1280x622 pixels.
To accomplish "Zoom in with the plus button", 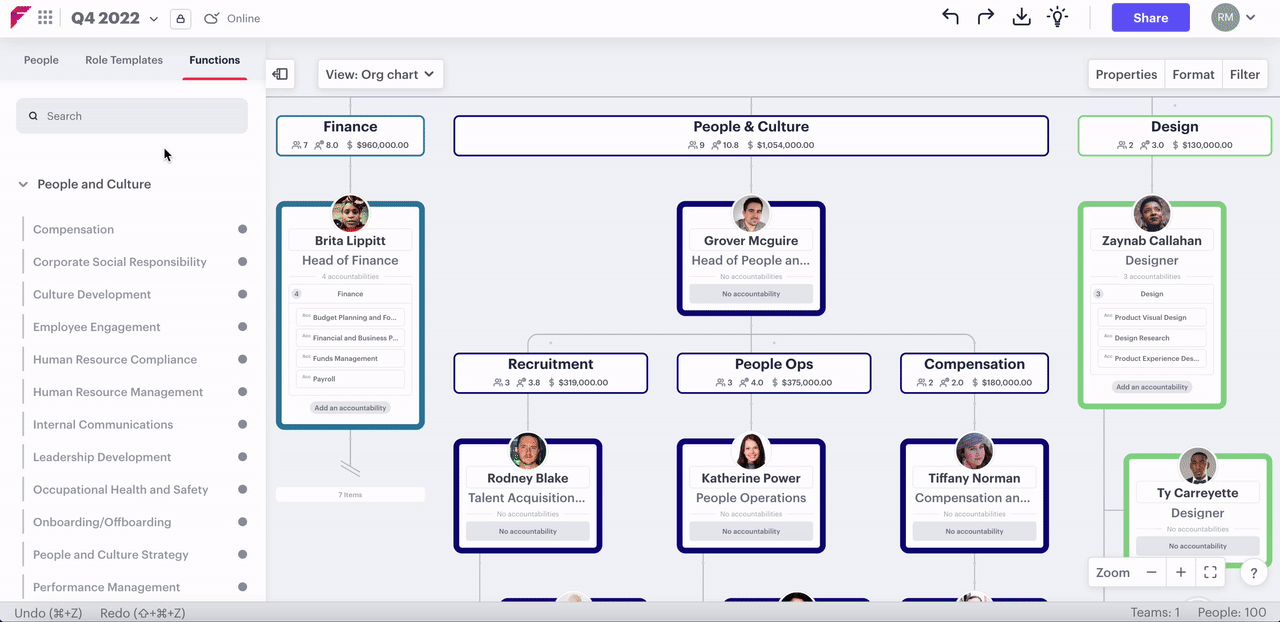I will tap(1181, 572).
